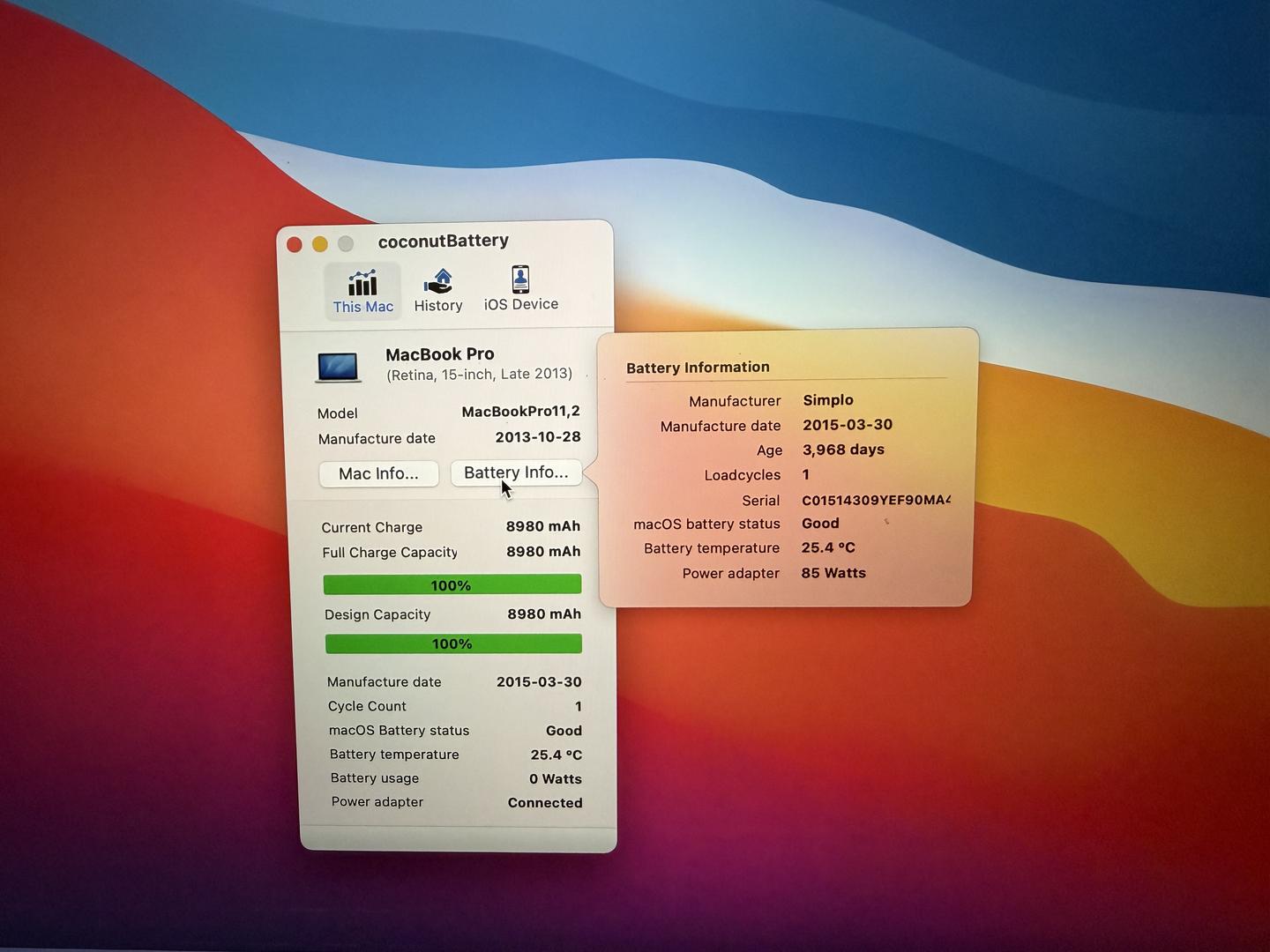
Task: Click the MacBookPro11,2 model value
Action: (520, 412)
